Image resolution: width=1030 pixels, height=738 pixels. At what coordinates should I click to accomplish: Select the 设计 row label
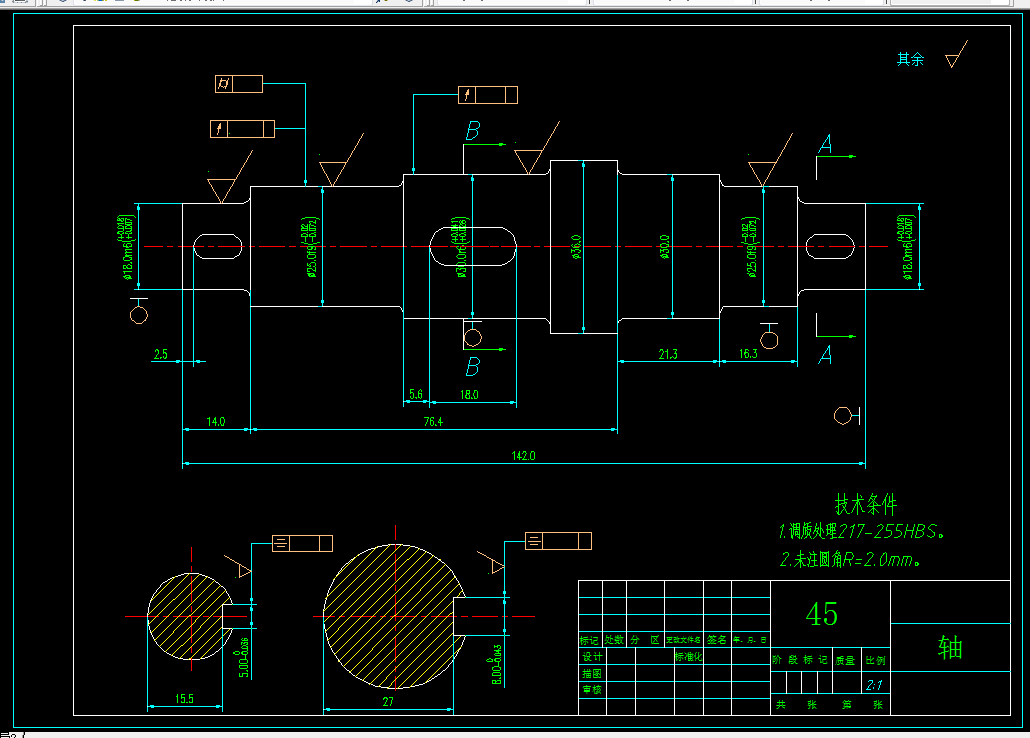coord(592,656)
